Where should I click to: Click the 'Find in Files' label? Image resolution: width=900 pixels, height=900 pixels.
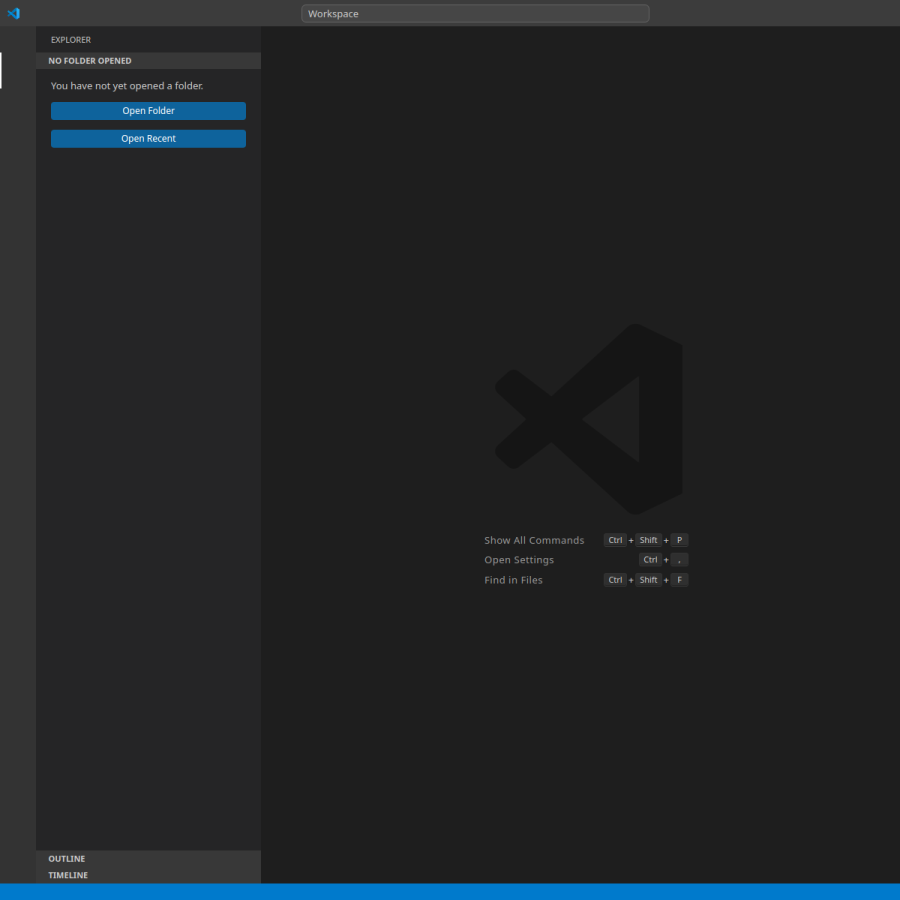point(513,580)
